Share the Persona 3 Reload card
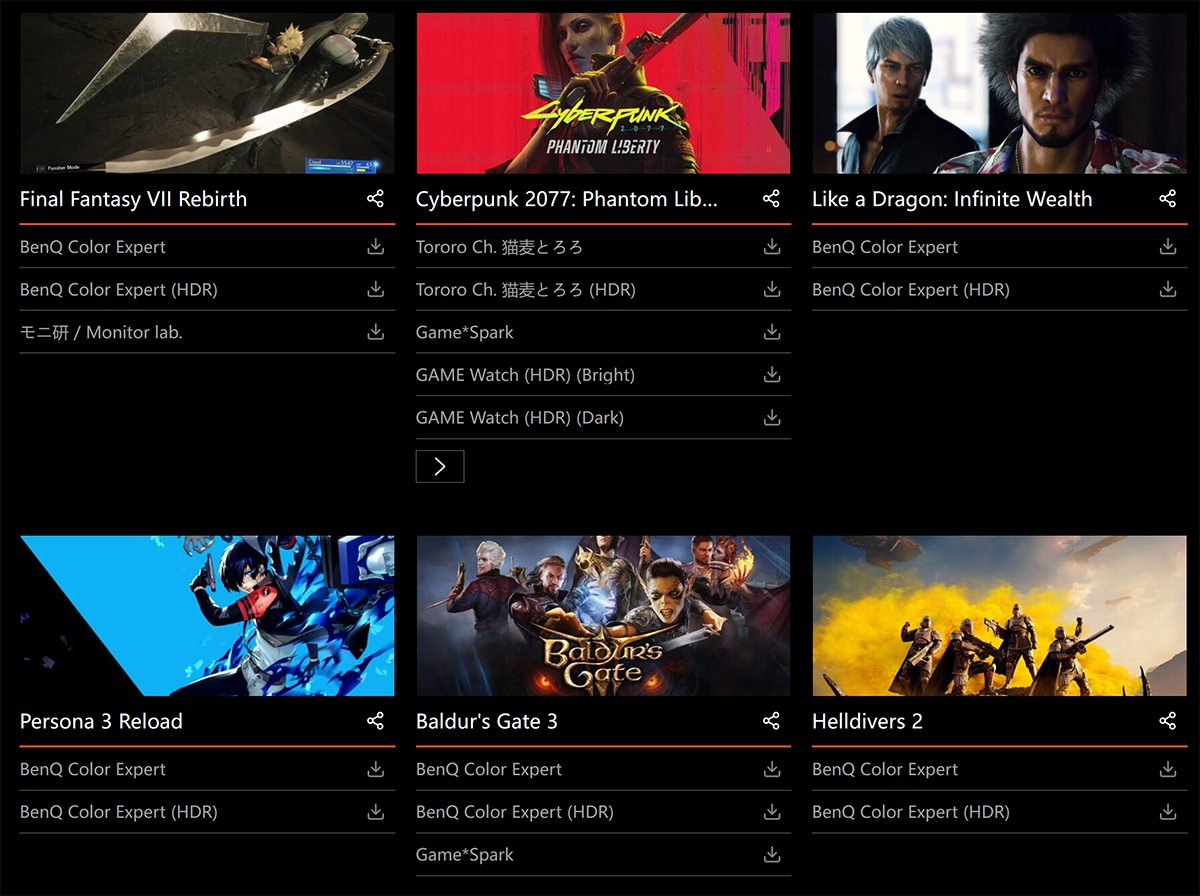This screenshot has width=1200, height=896. (375, 721)
